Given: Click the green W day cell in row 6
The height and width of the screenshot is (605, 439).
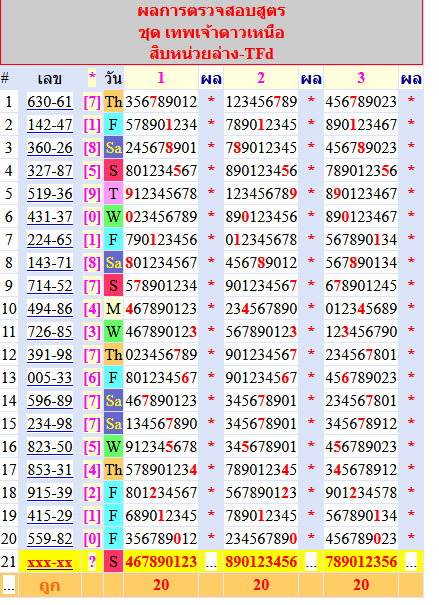Looking at the screenshot, I should tap(113, 217).
